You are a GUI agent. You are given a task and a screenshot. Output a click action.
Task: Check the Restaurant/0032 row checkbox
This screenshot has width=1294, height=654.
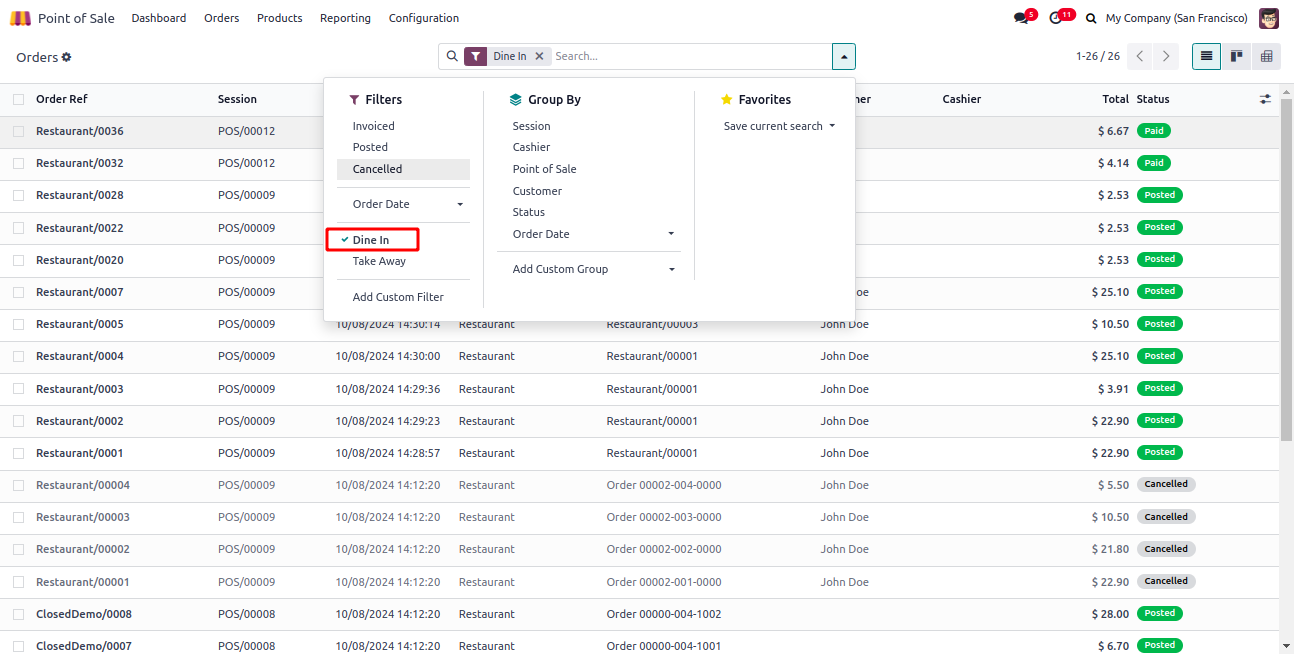pyautogui.click(x=18, y=163)
